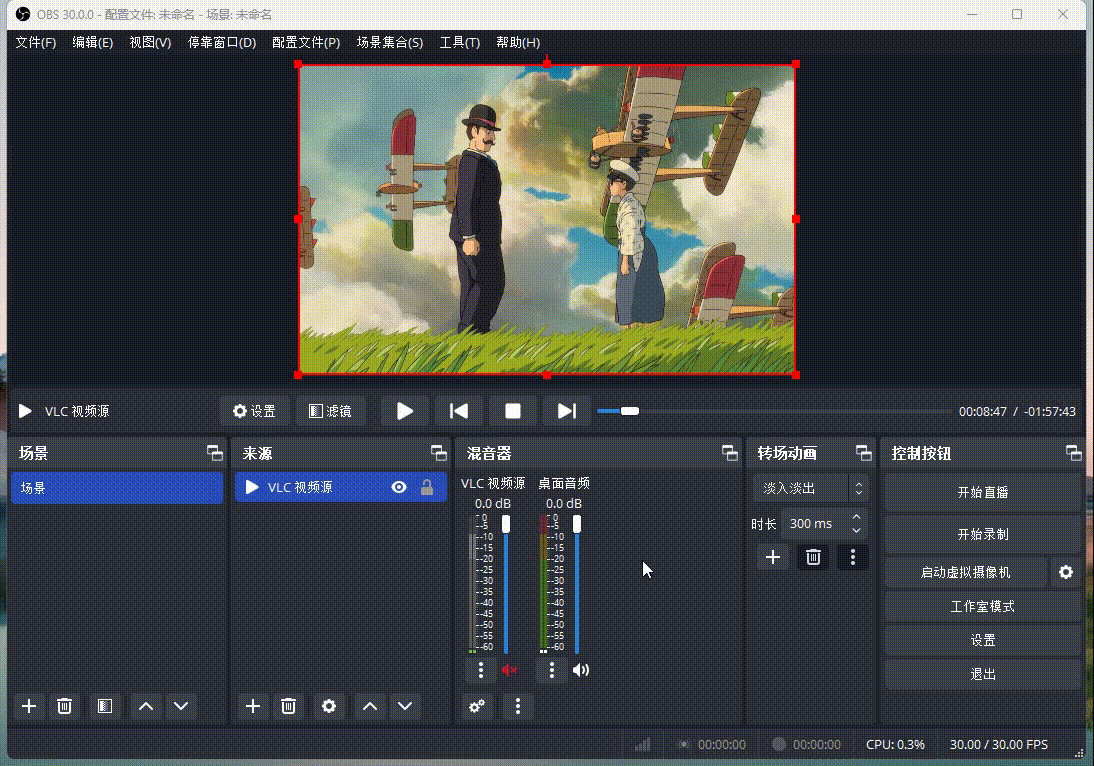The image size is (1094, 766).
Task: Open 设置 in control buttons panel
Action: pyautogui.click(x=982, y=640)
